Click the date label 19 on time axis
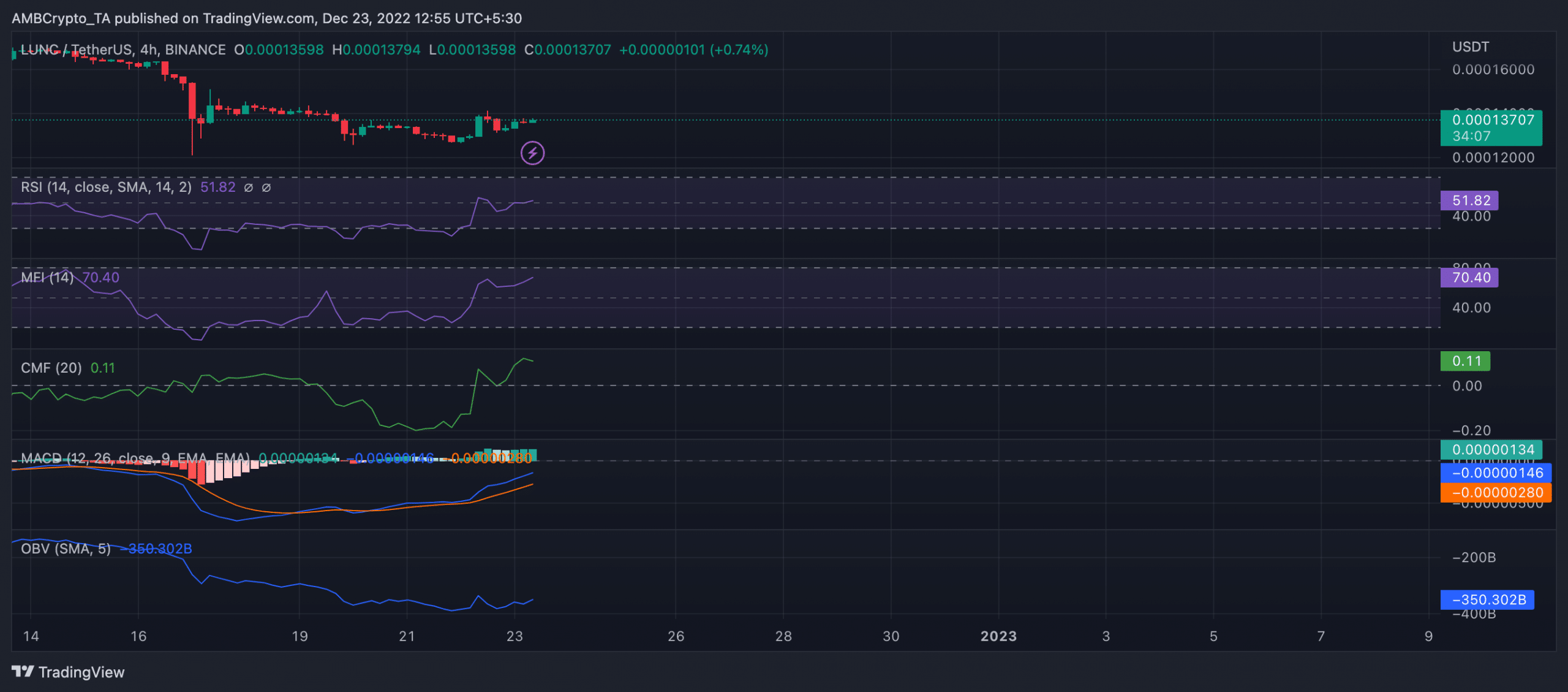The image size is (1568, 692). click(x=300, y=636)
